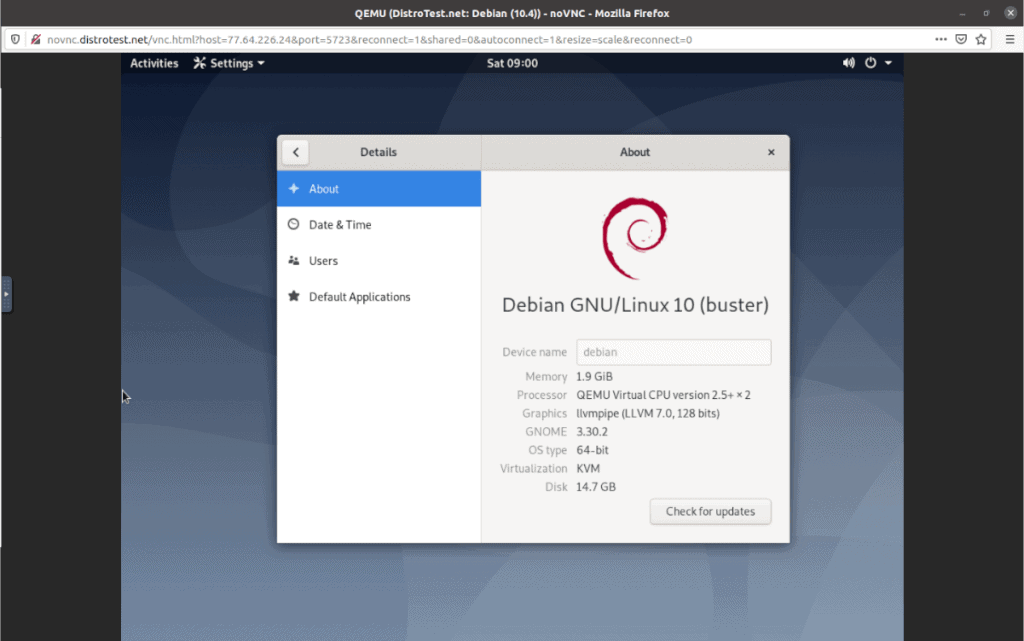Click the Graphics value llvmpipe
The height and width of the screenshot is (641, 1024).
point(648,413)
